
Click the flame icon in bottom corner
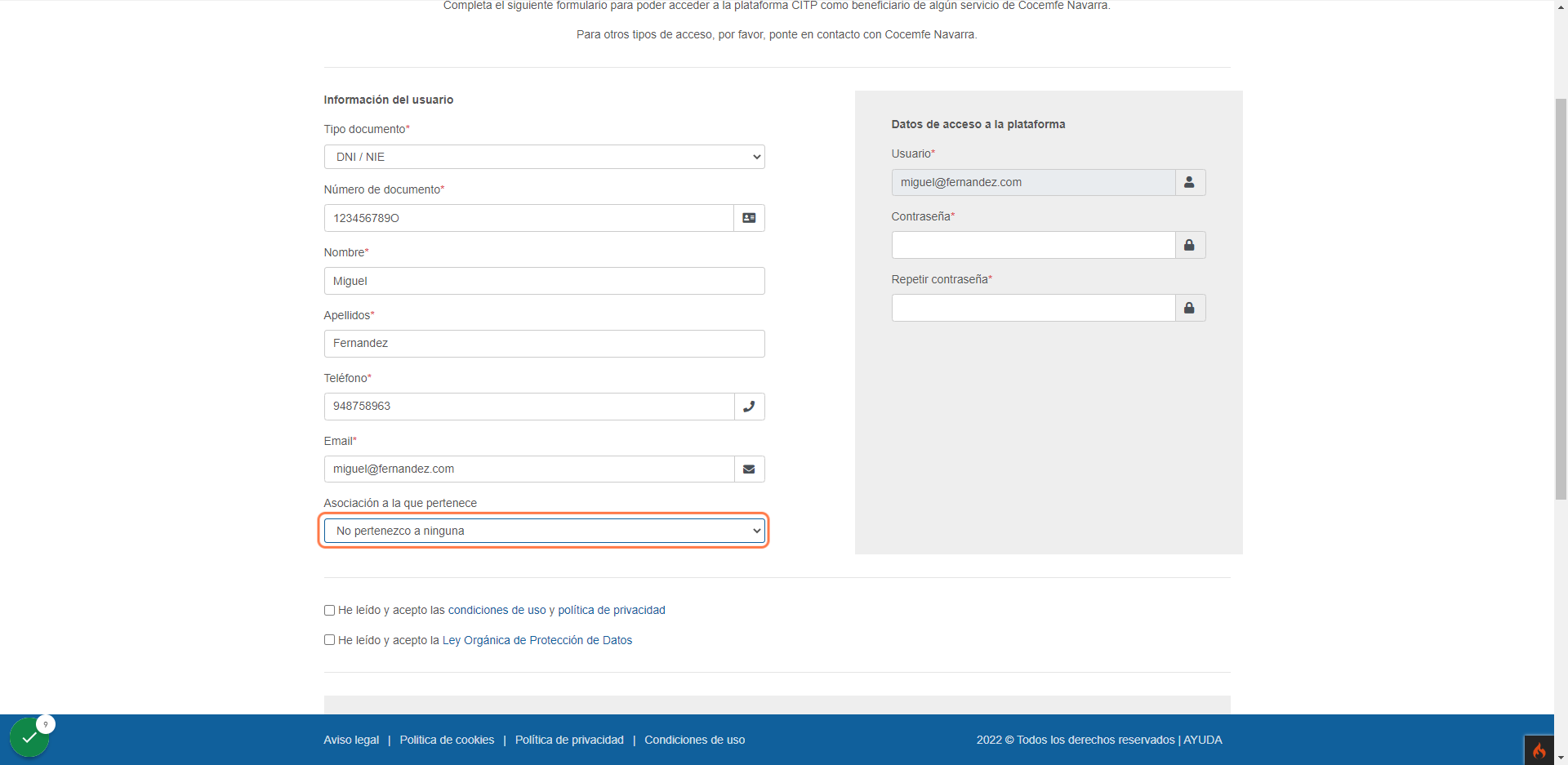coord(1539,750)
